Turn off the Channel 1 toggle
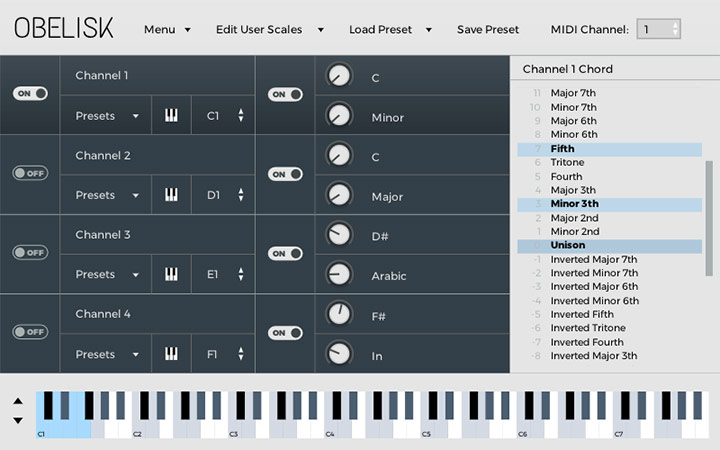This screenshot has width=720, height=450. point(30,93)
